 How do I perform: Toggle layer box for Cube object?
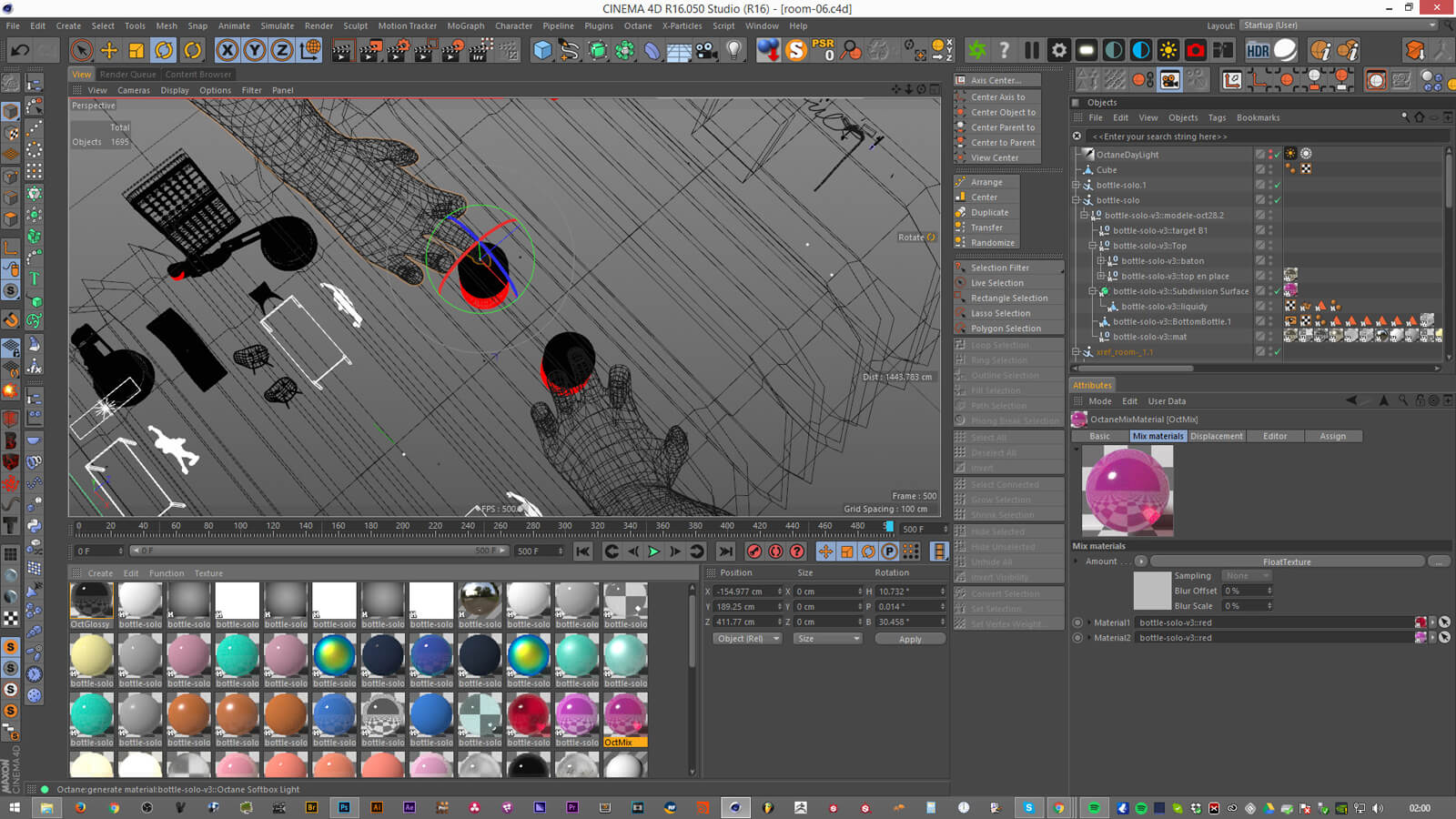pos(1260,169)
